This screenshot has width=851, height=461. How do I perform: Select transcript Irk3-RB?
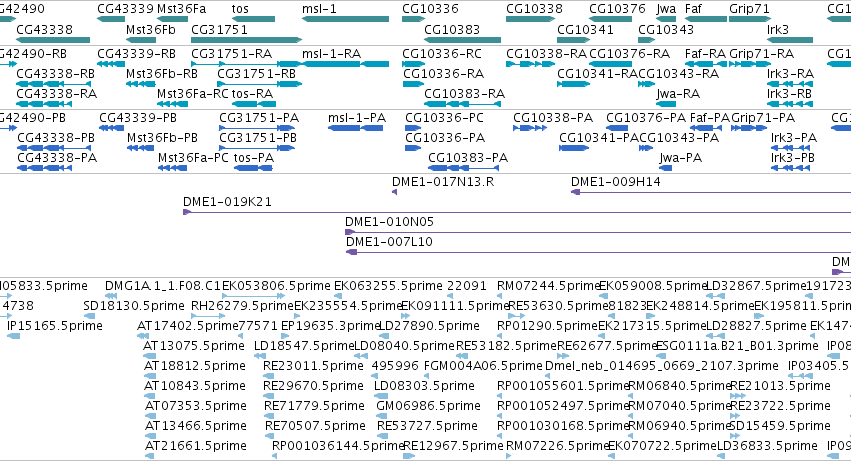click(790, 104)
